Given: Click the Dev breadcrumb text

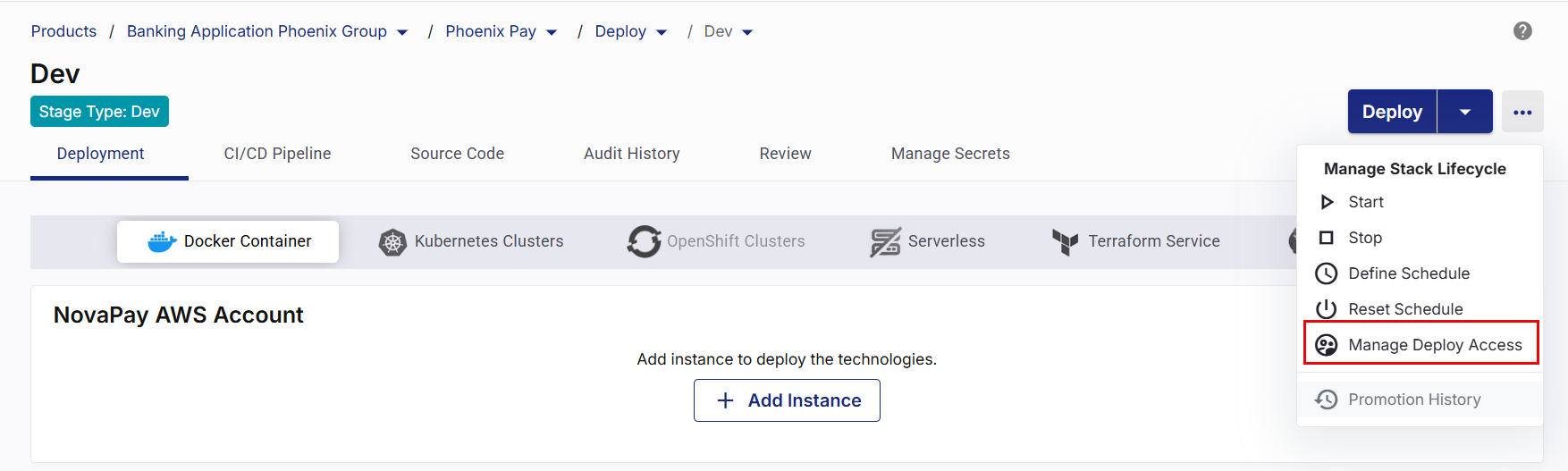Looking at the screenshot, I should (718, 31).
